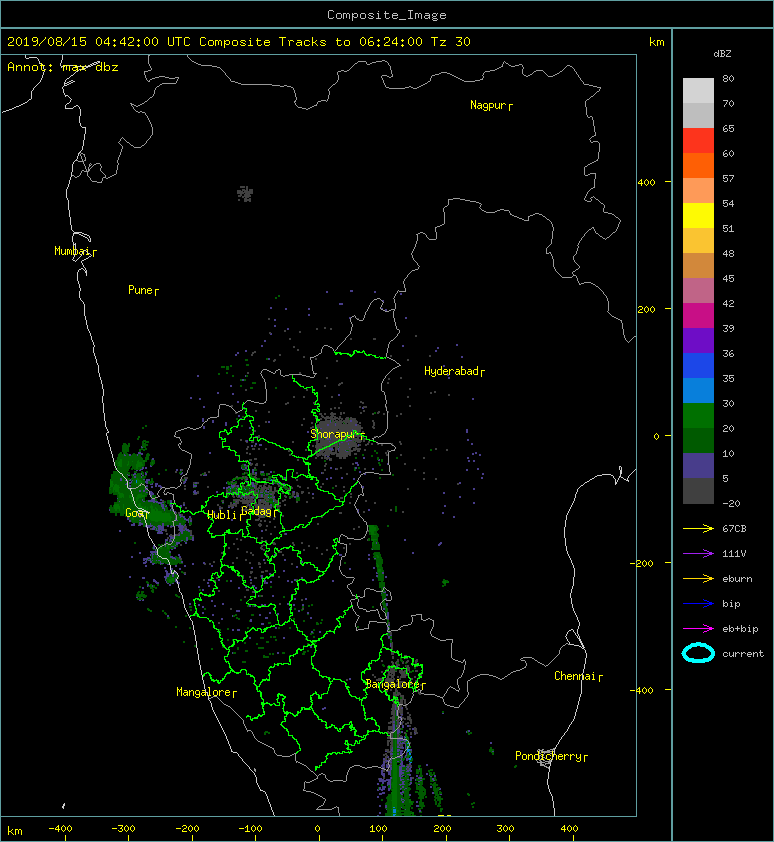
Task: Click the 2019/08/15 04:42:00 UTC timestamp
Action: [99, 42]
